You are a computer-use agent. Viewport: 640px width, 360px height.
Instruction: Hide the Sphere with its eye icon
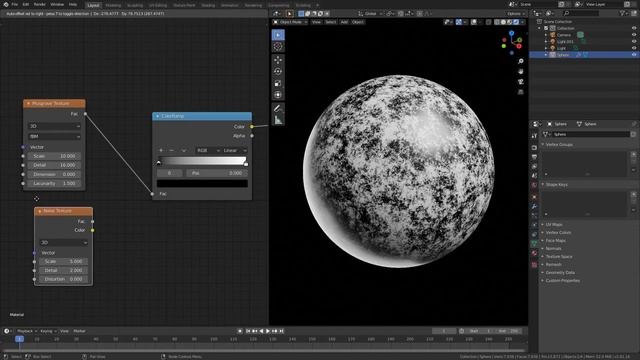[x=634, y=54]
